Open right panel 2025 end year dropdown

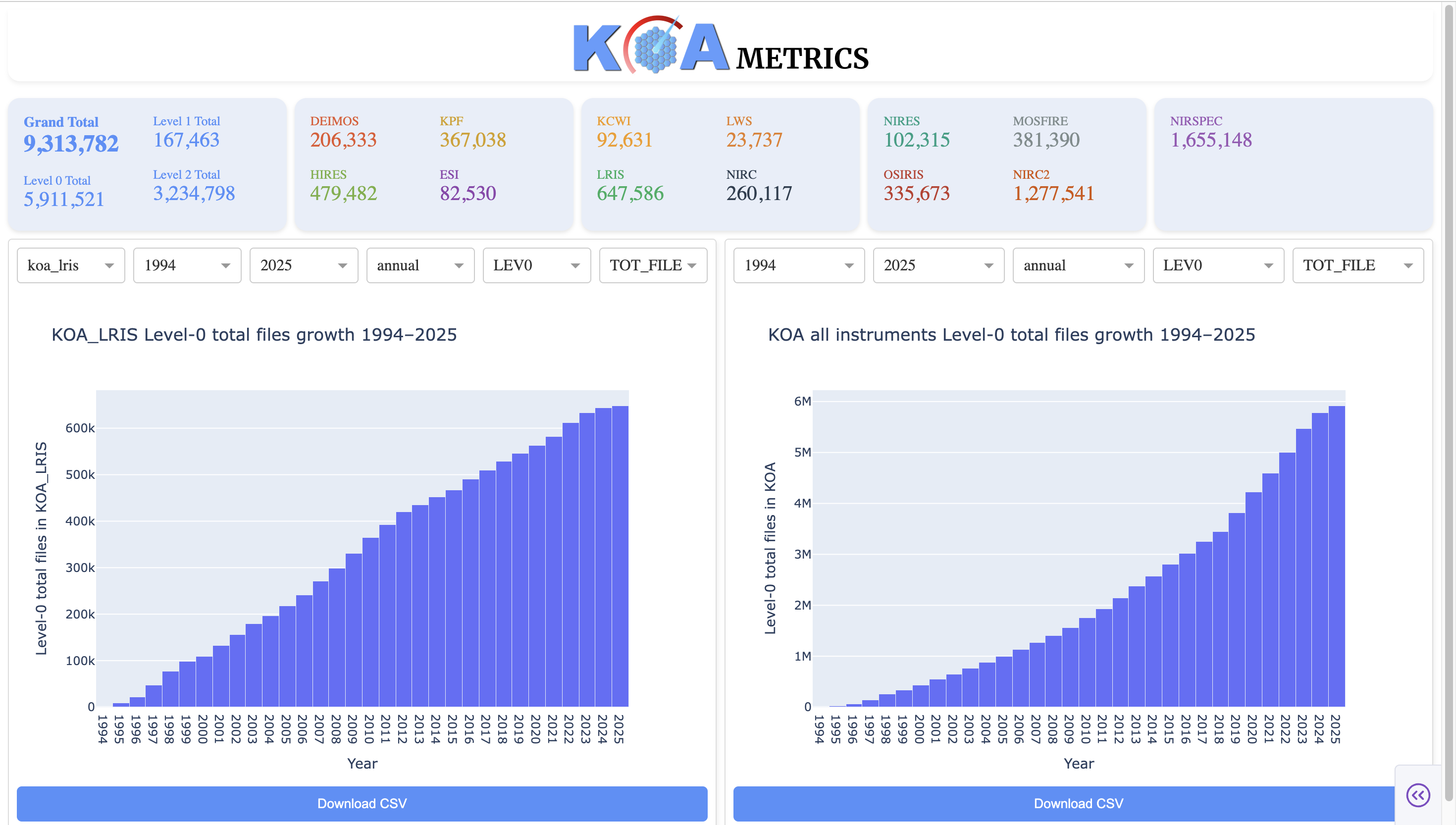[938, 265]
